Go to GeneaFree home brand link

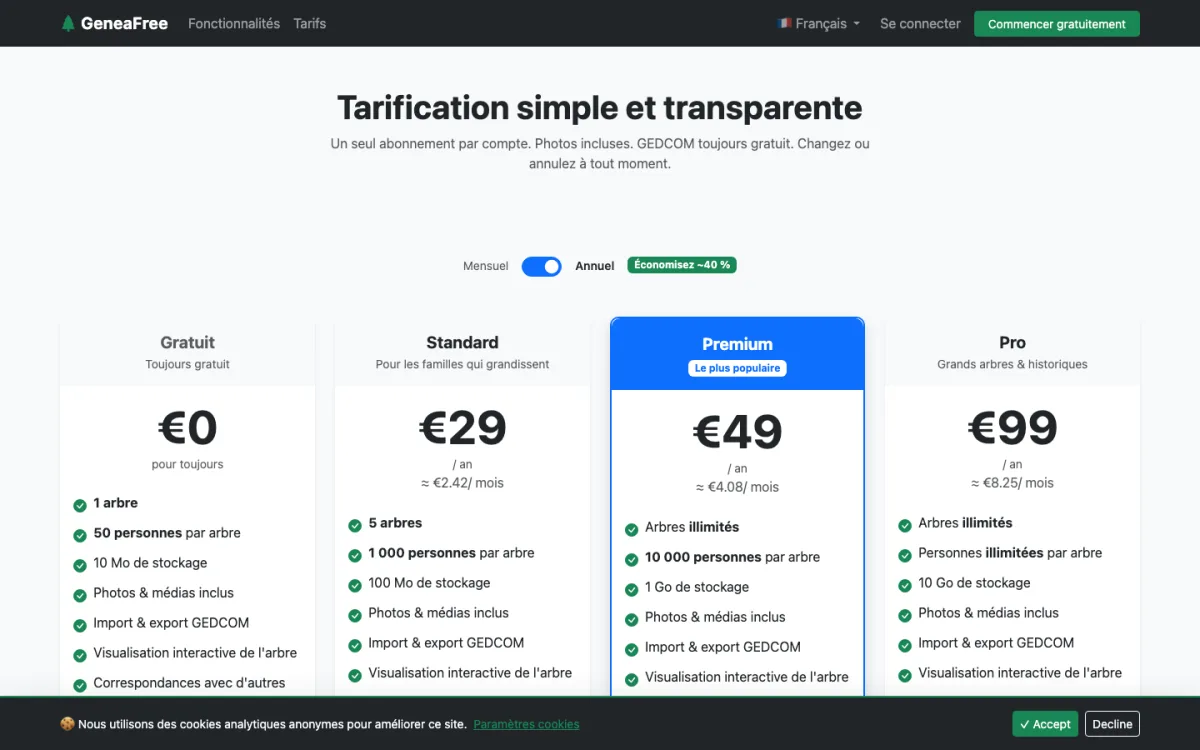(114, 23)
